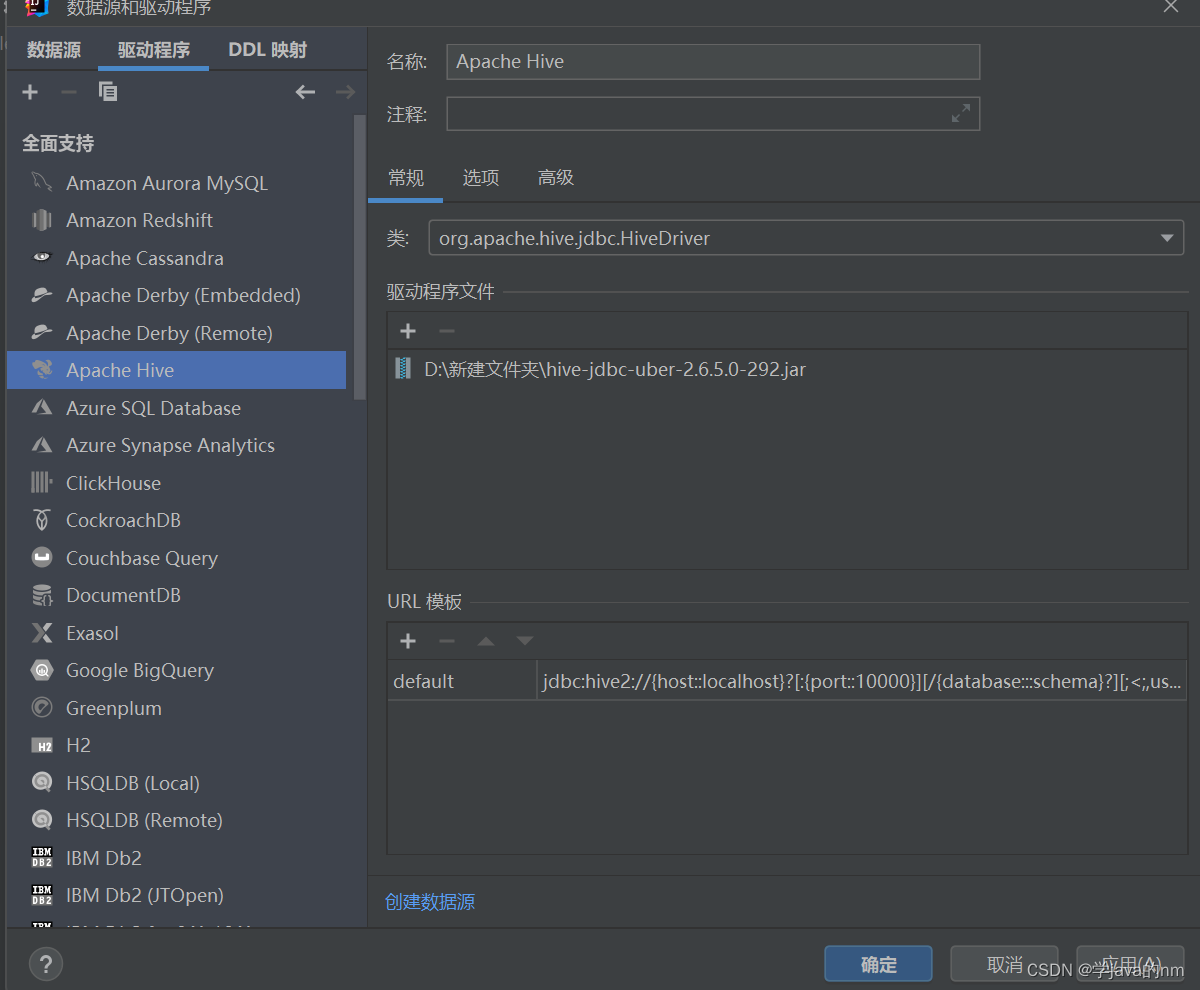This screenshot has height=990, width=1200.
Task: Remove the selected driver file
Action: (446, 331)
